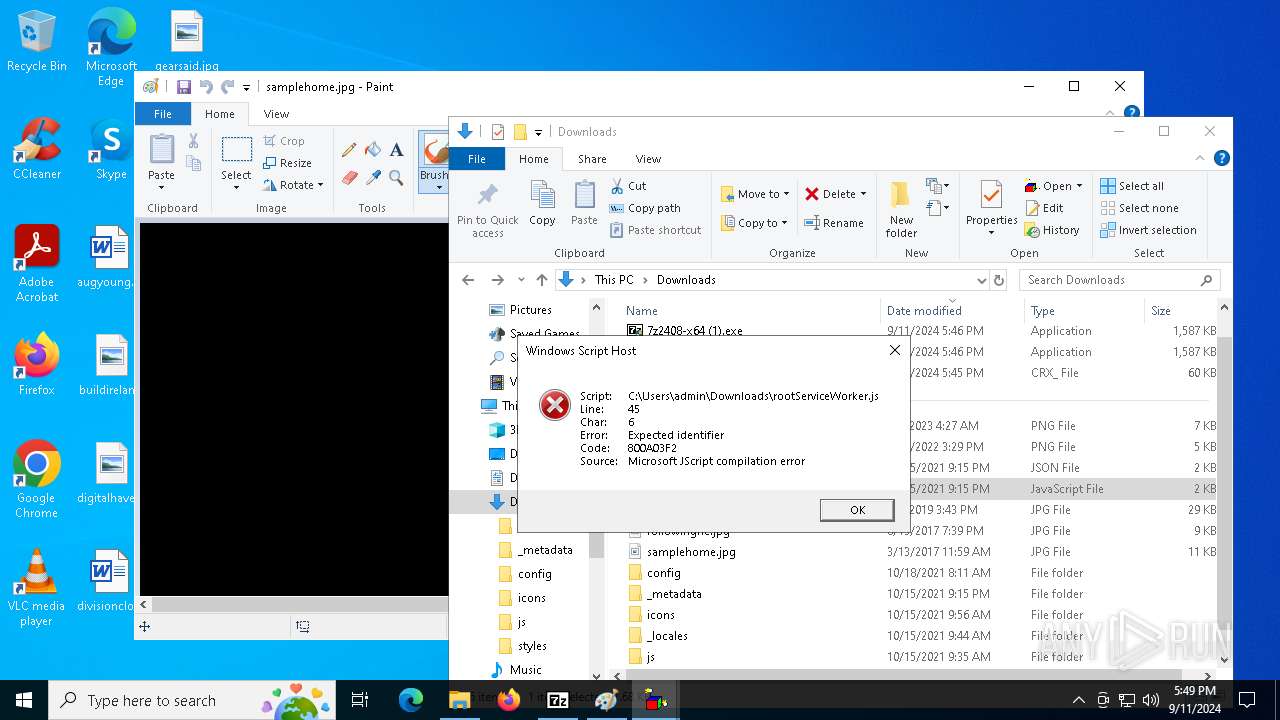Open the Windows Start menu

(x=24, y=700)
